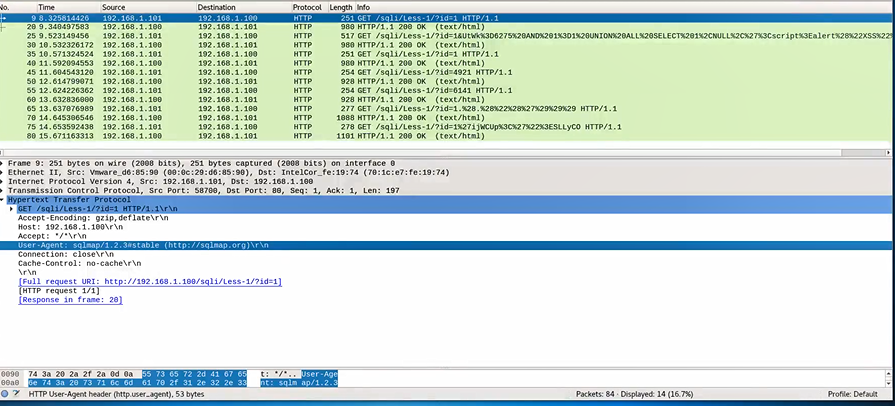Viewport: 895px width, 406px height.
Task: Select packet 45 GET ?id=4921 request
Action: click(x=445, y=73)
